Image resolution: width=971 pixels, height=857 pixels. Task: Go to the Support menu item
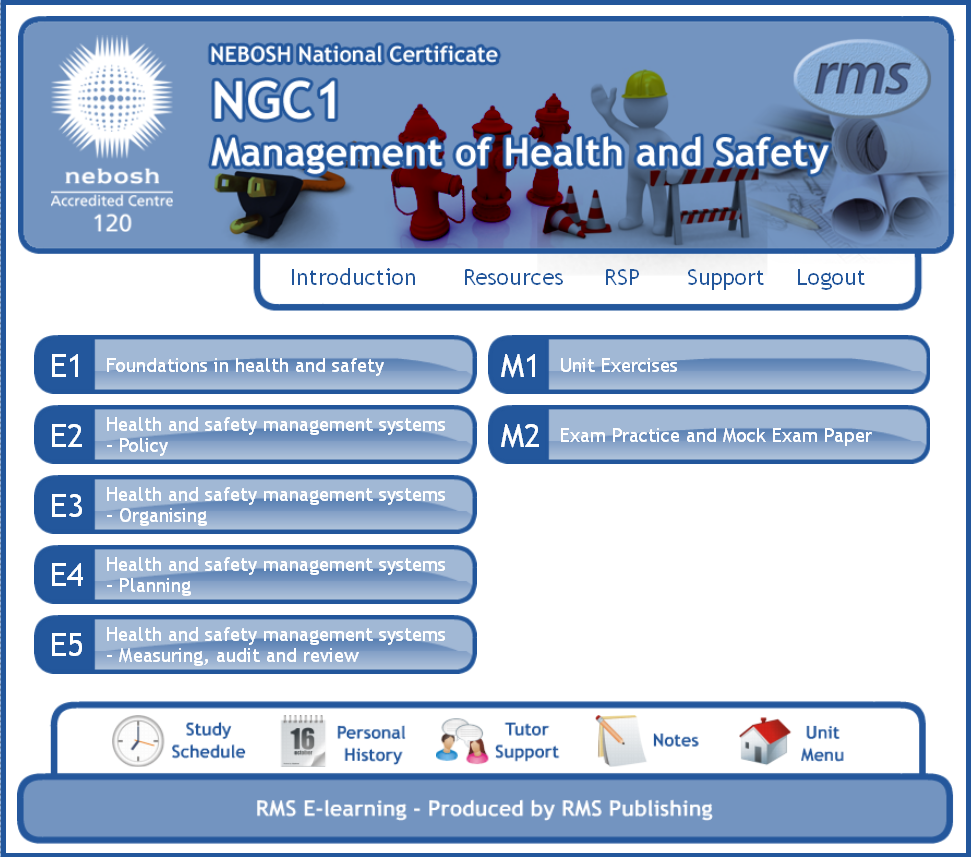tap(725, 278)
